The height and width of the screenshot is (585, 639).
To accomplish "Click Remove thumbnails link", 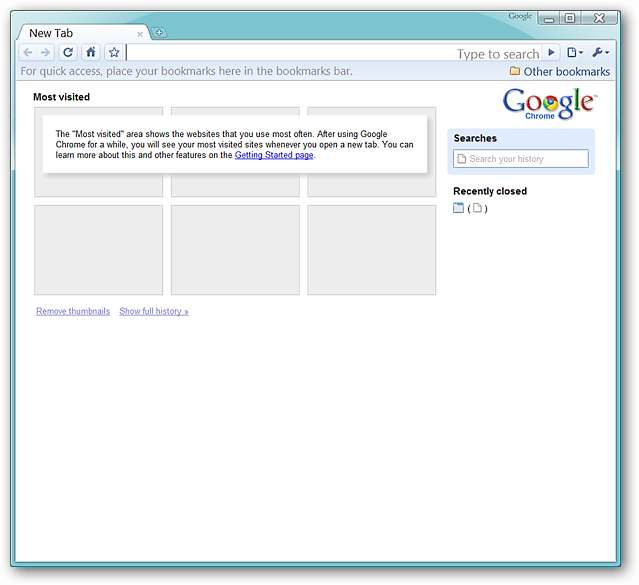I will (73, 311).
